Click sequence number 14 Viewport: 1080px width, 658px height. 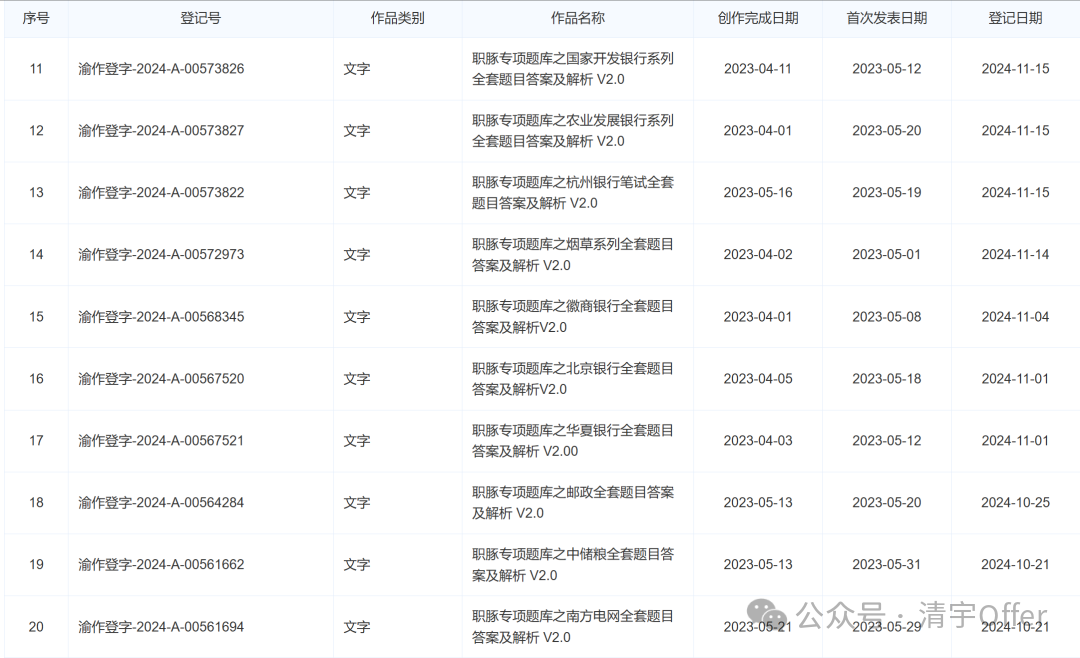[x=36, y=255]
